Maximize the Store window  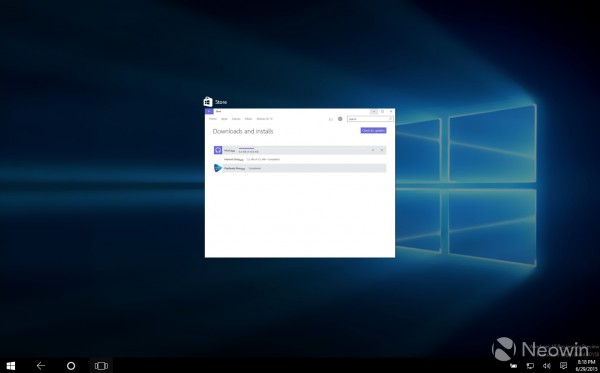382,111
